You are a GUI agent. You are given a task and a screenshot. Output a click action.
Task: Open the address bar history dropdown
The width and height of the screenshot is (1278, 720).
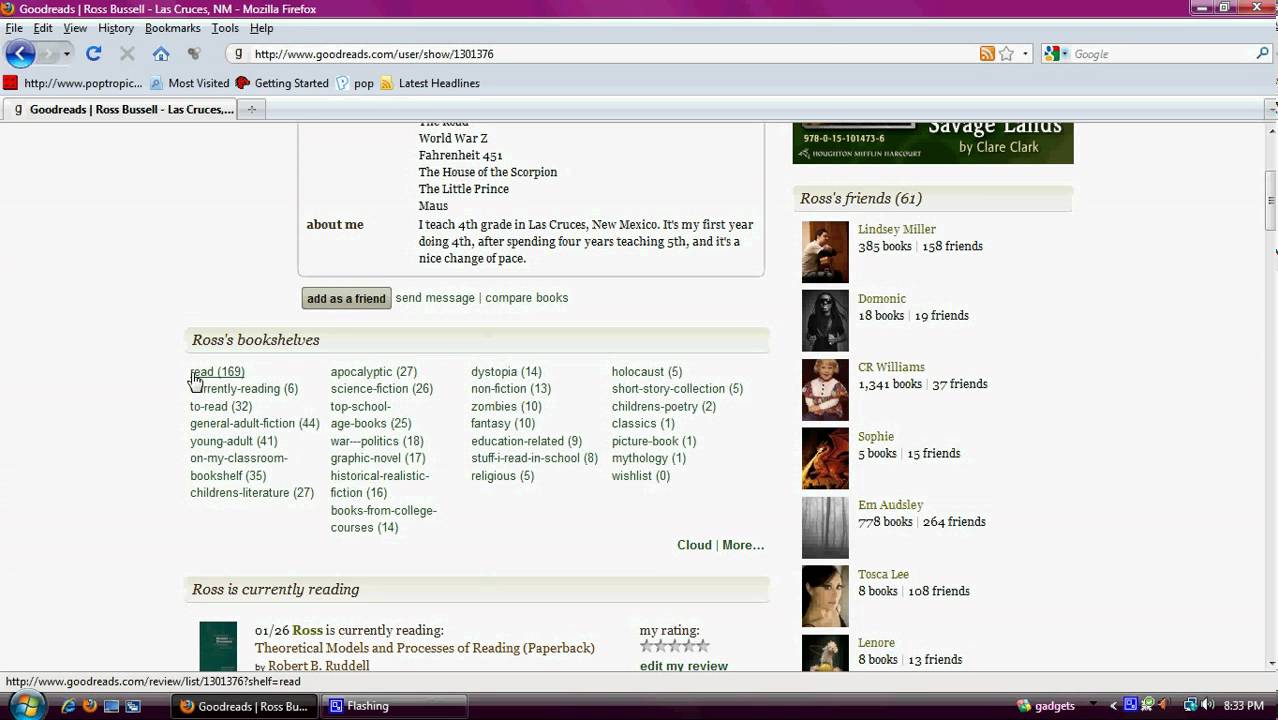point(1025,54)
